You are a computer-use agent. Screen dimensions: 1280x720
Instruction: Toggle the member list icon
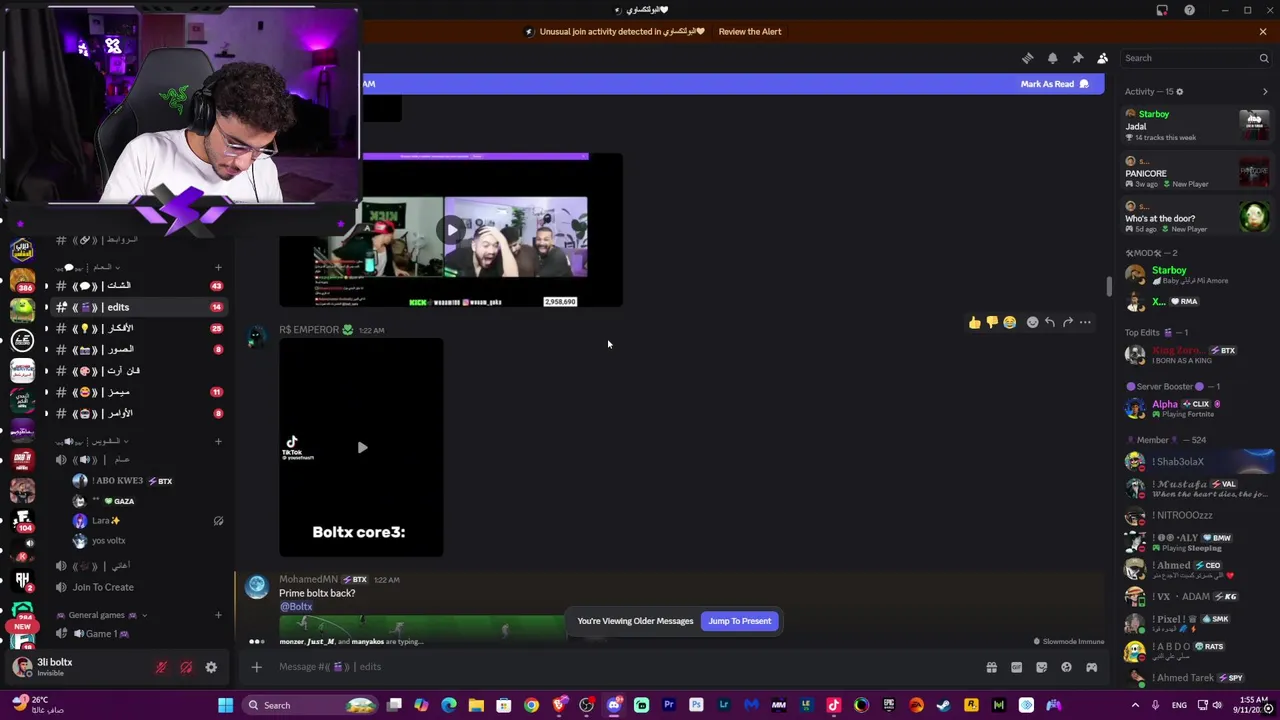pos(1102,58)
